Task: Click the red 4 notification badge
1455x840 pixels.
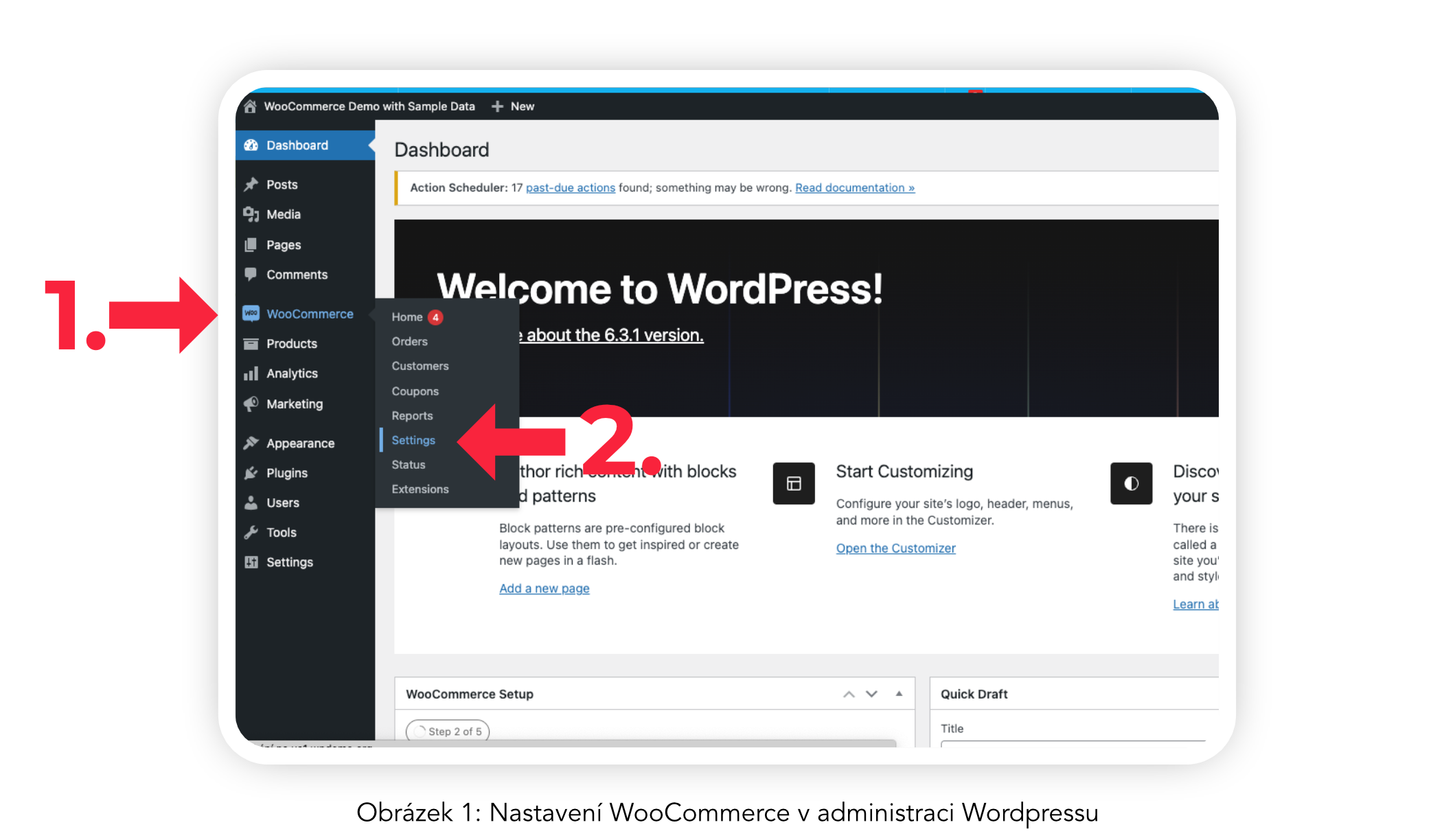Action: pos(435,317)
